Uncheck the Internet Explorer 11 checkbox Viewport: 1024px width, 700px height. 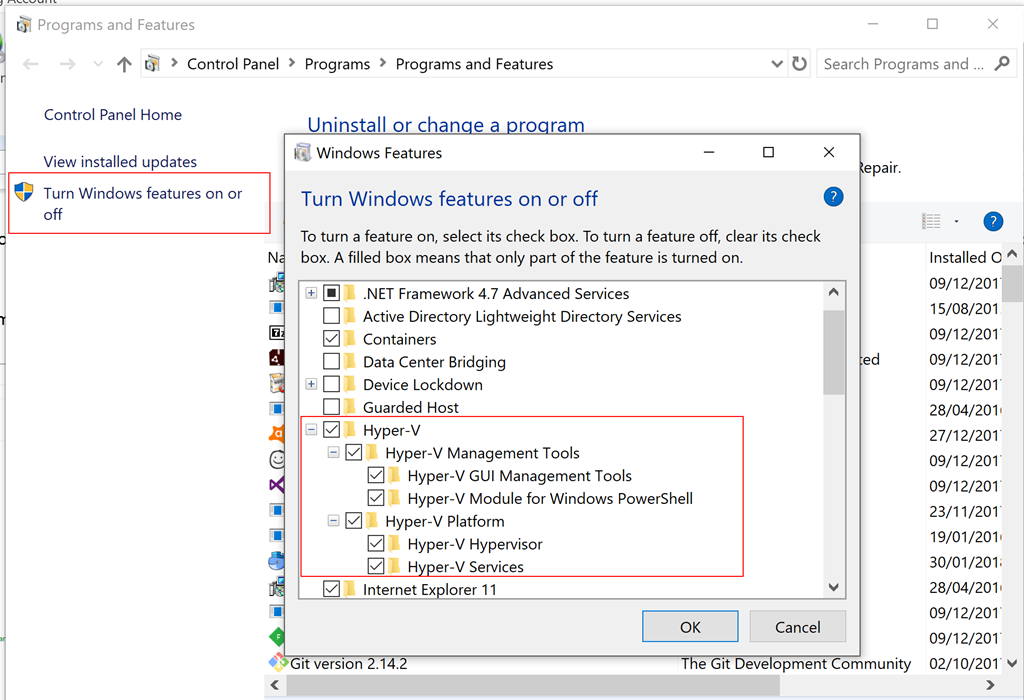pyautogui.click(x=332, y=589)
